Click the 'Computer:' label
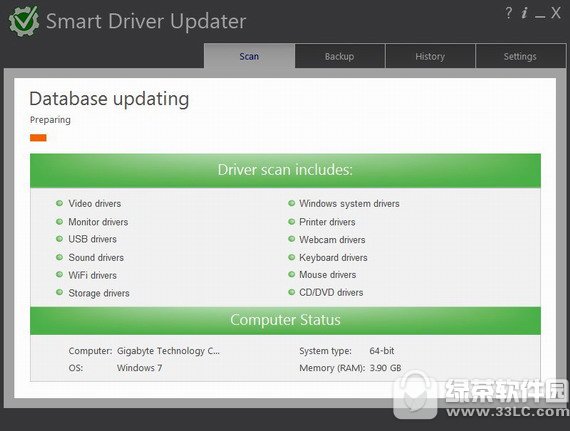The image size is (570, 431). pyautogui.click(x=90, y=351)
